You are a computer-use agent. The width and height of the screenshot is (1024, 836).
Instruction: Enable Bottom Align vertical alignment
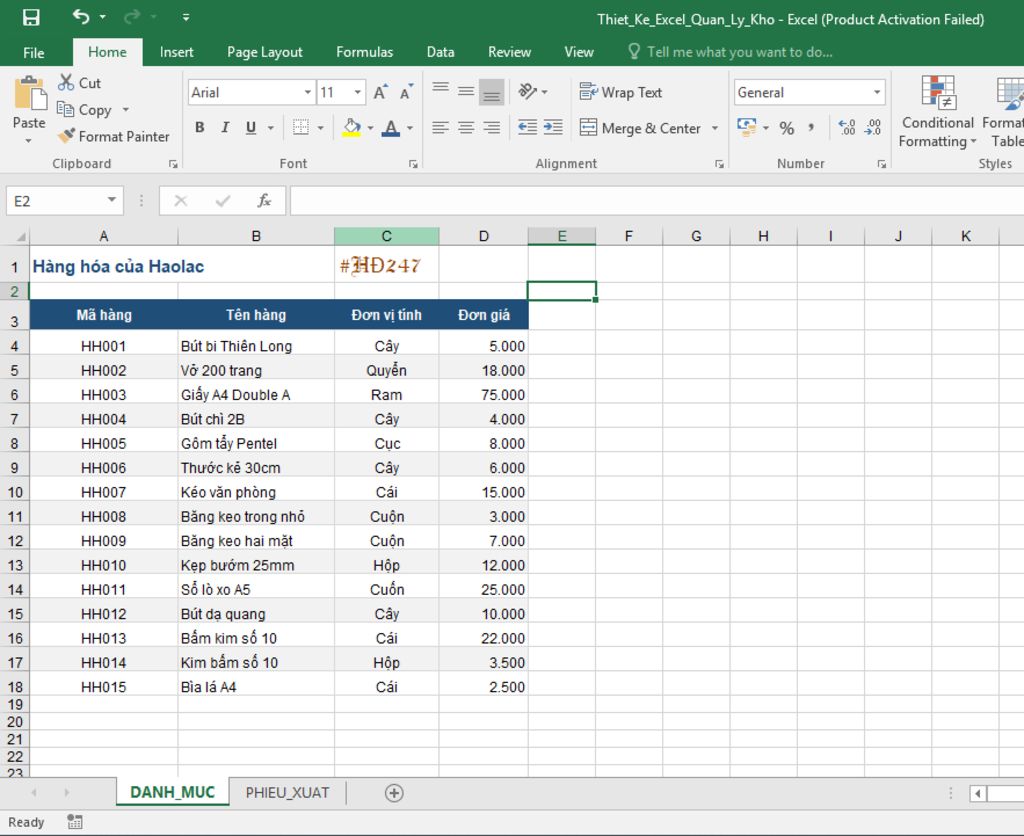tap(492, 92)
